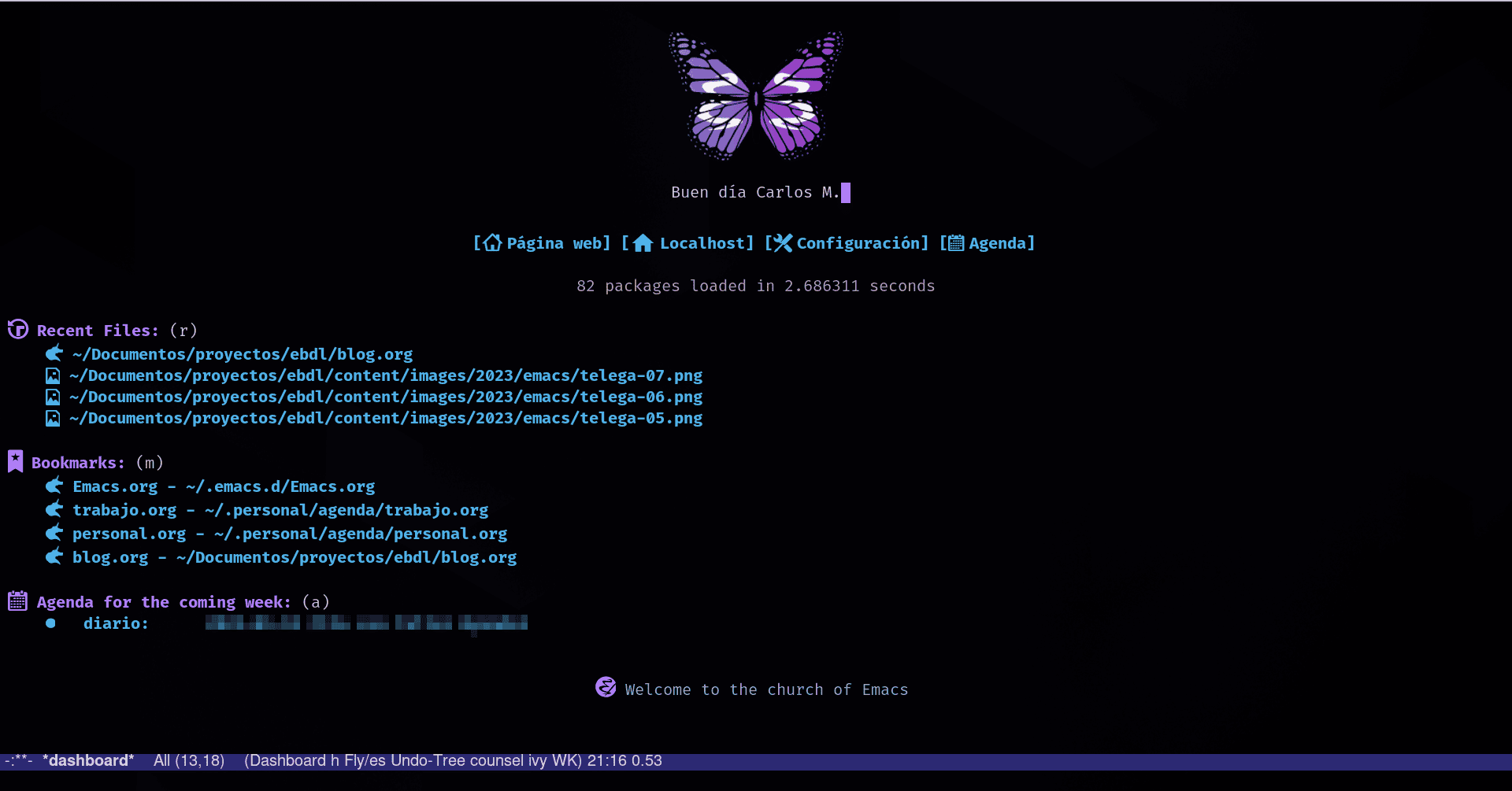The image size is (1512, 791).
Task: Select the Bookmarks section heading
Action: [78, 463]
